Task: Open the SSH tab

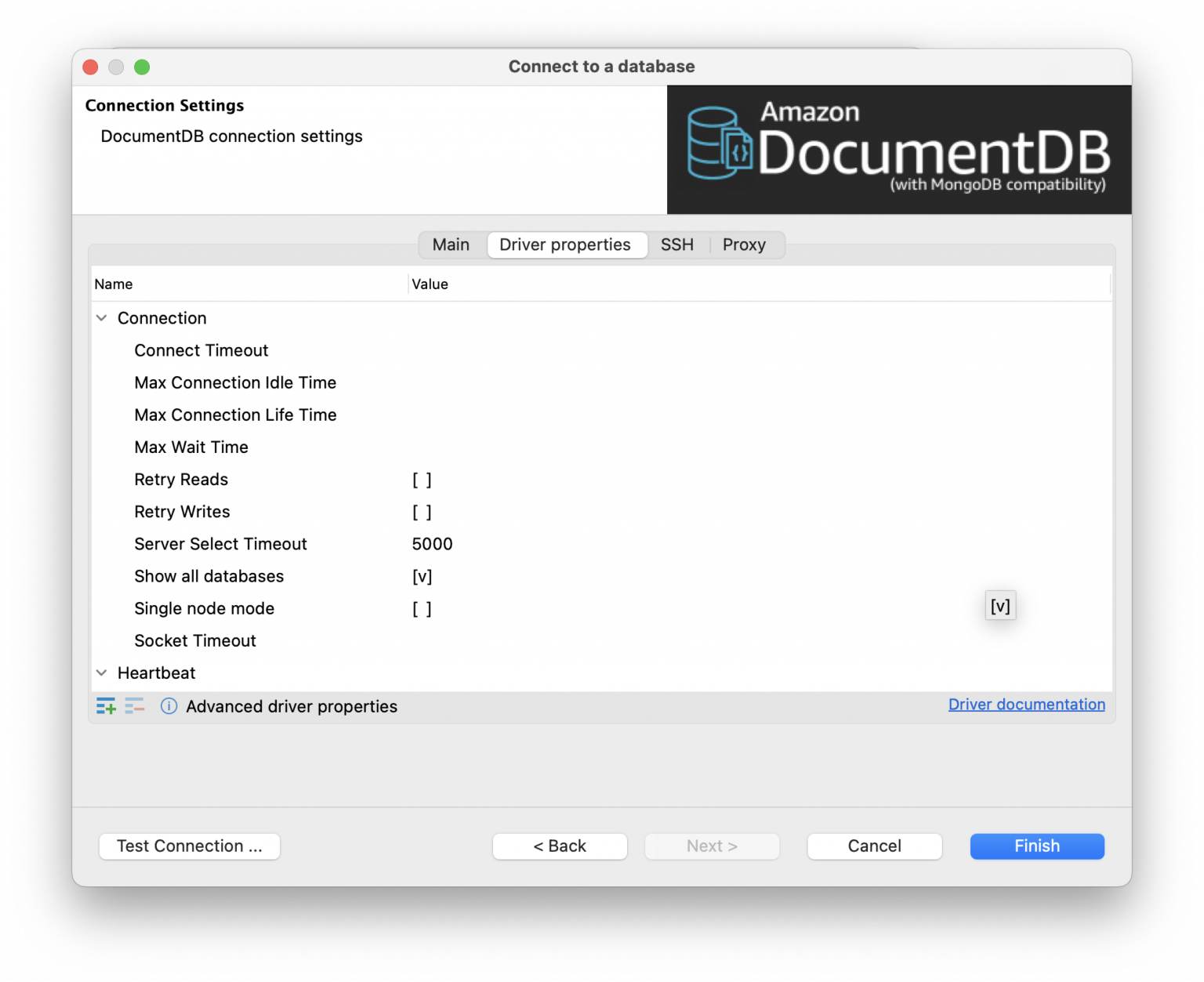Action: 676,245
